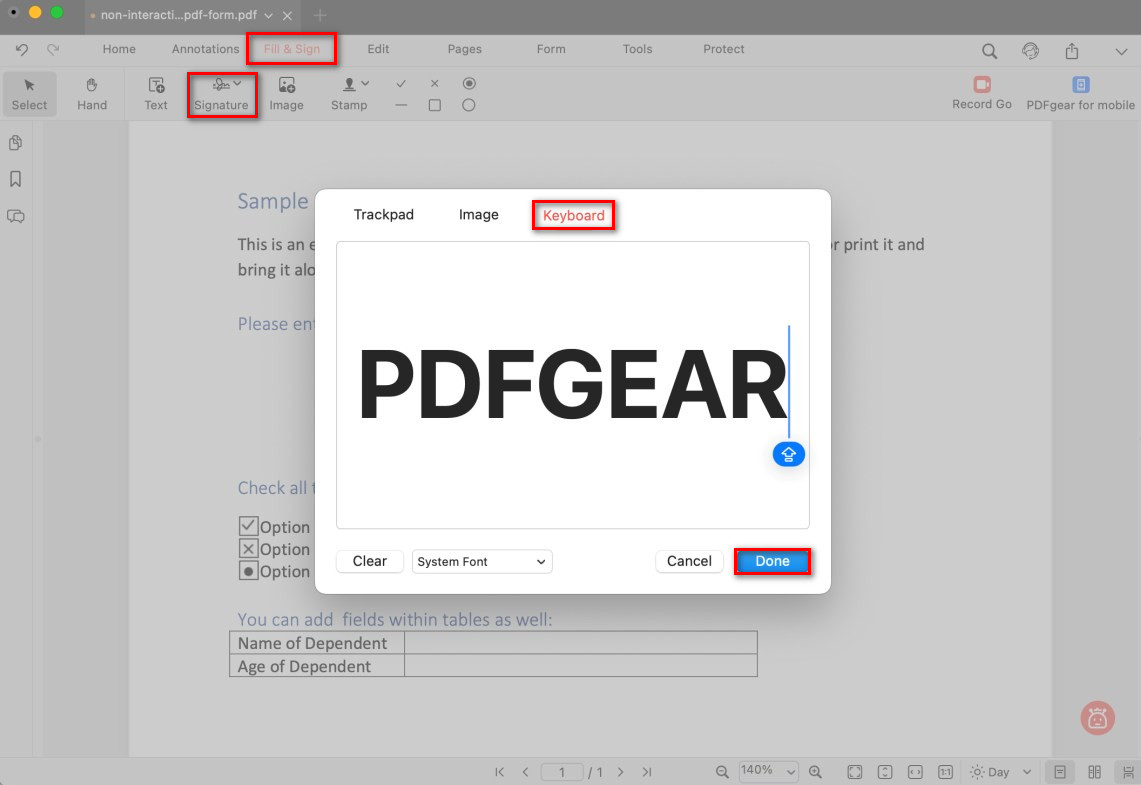Expand the top-right toolbar chevron
1141x785 pixels.
click(x=1121, y=52)
